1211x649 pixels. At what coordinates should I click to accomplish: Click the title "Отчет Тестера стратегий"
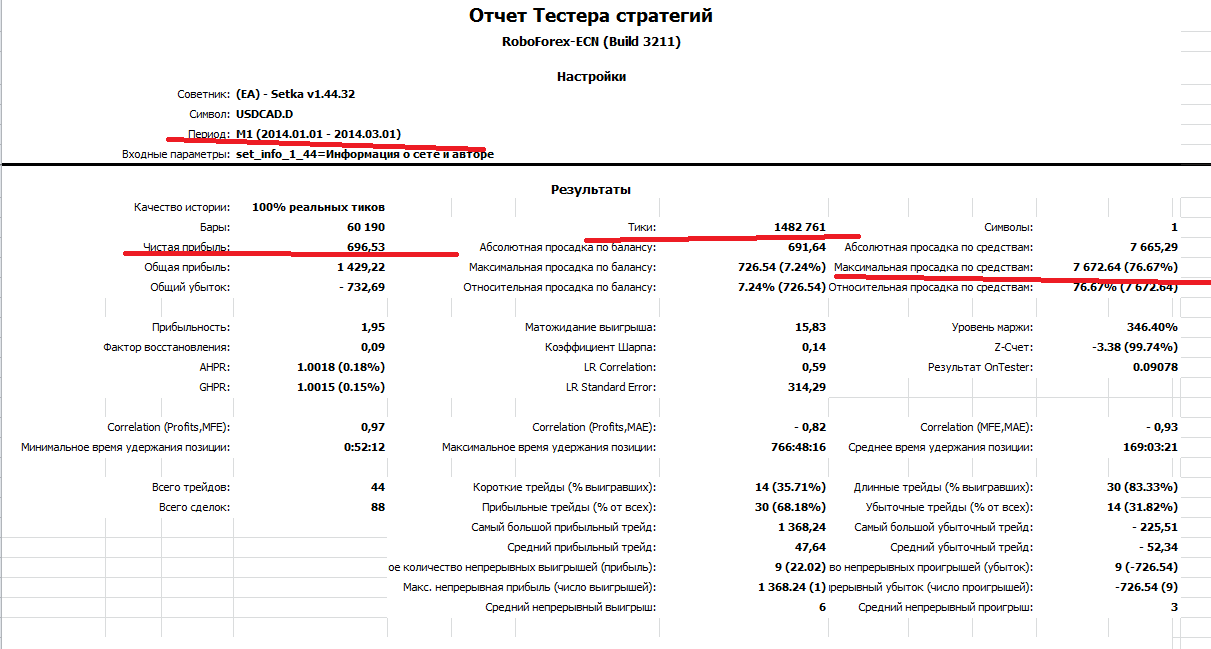(591, 16)
